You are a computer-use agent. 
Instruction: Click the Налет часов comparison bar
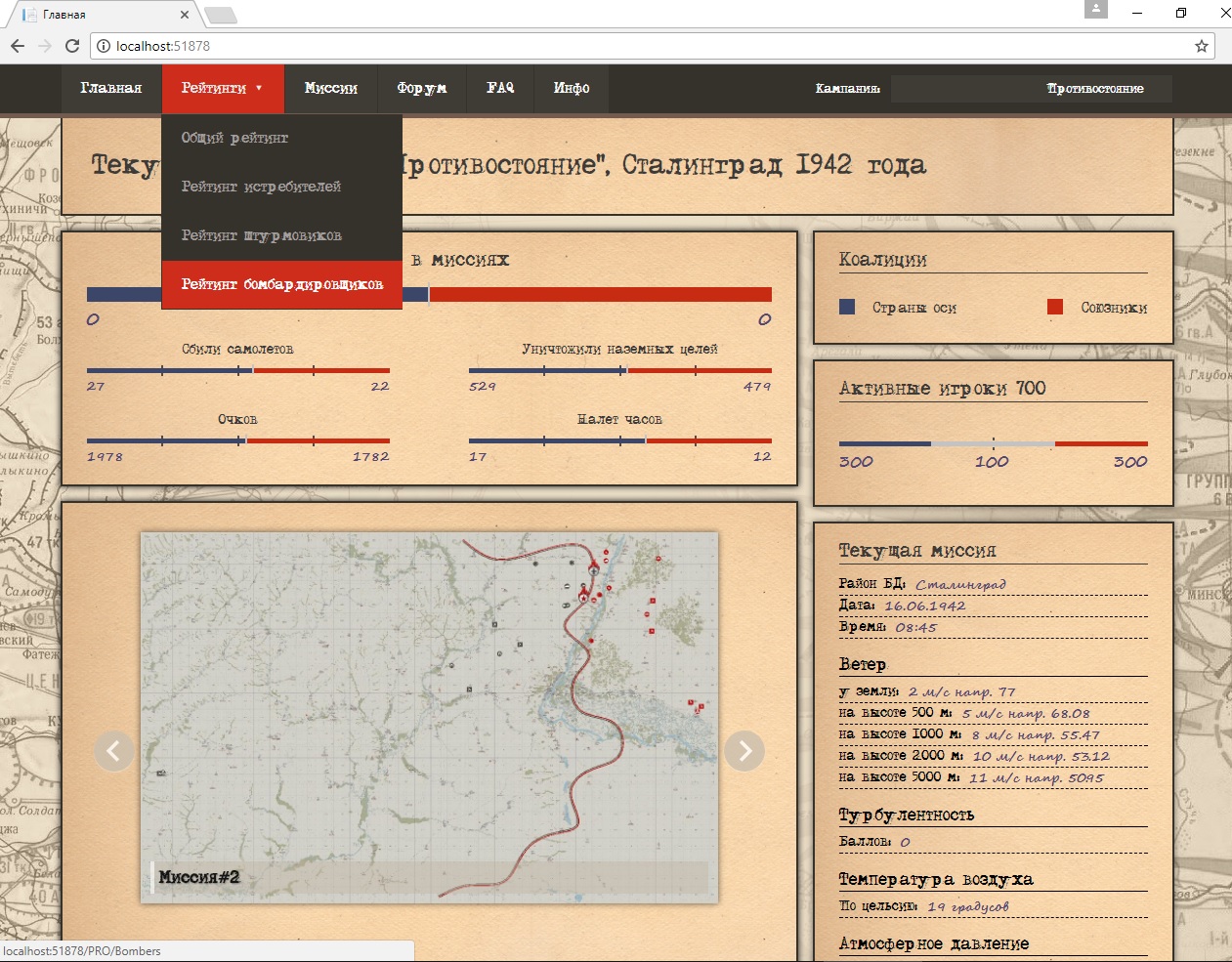(x=620, y=440)
